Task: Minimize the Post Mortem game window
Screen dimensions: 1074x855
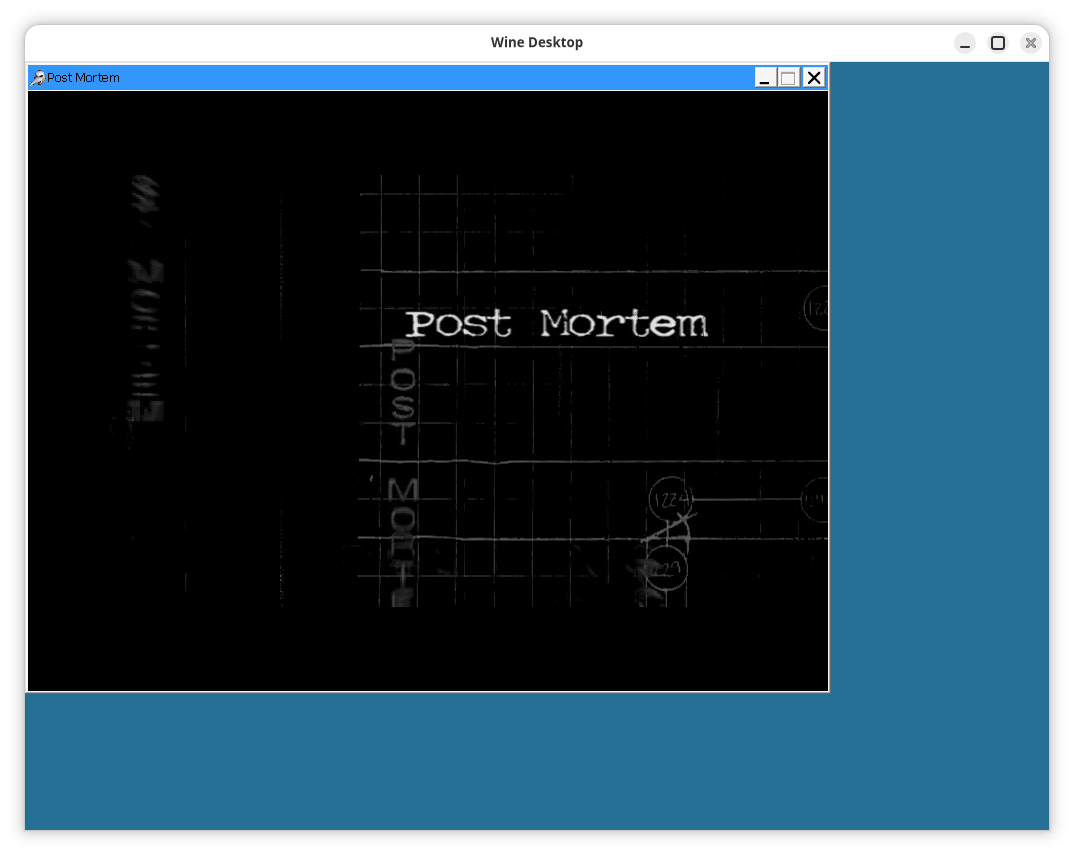Action: coord(765,78)
